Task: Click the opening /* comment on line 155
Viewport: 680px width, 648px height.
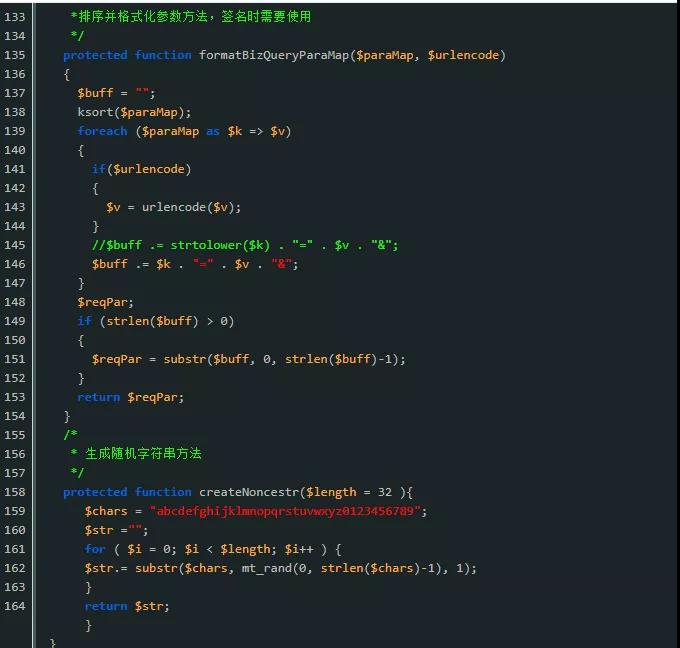Action: point(71,435)
